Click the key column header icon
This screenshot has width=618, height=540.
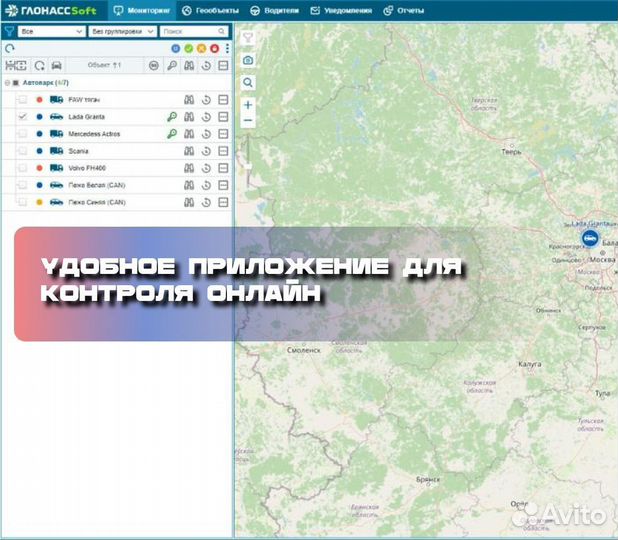(172, 65)
